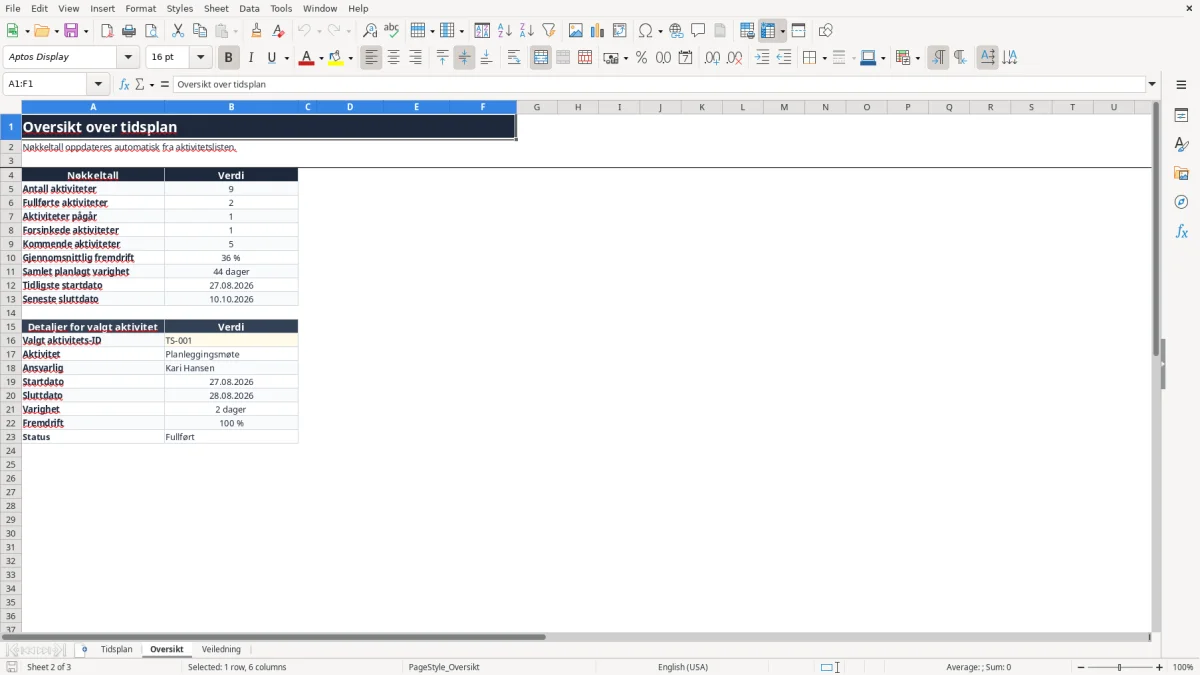Open Conditional Formatting dropdown arrow
Viewport: 1200px width, 675px height.
coord(916,58)
